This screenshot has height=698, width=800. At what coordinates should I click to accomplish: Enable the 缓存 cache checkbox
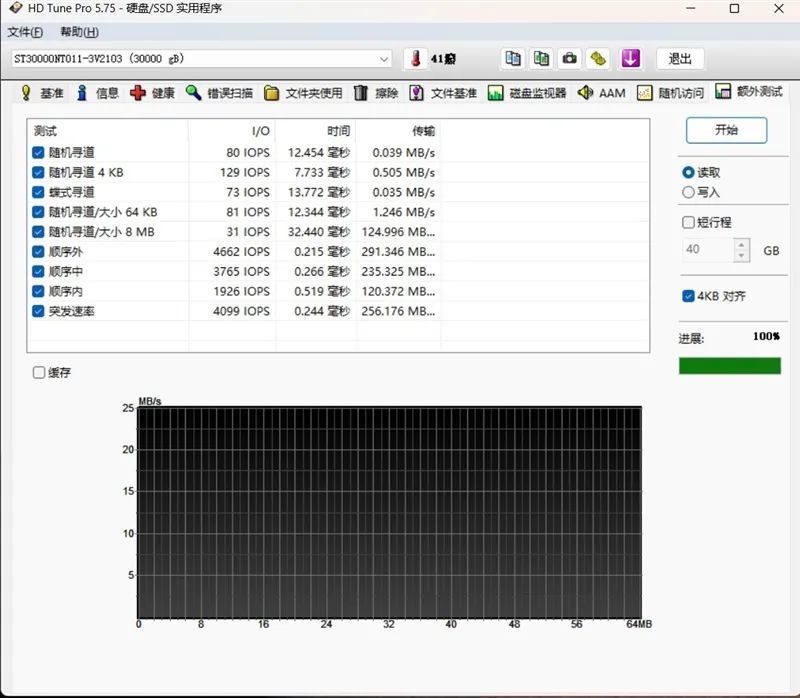point(39,372)
